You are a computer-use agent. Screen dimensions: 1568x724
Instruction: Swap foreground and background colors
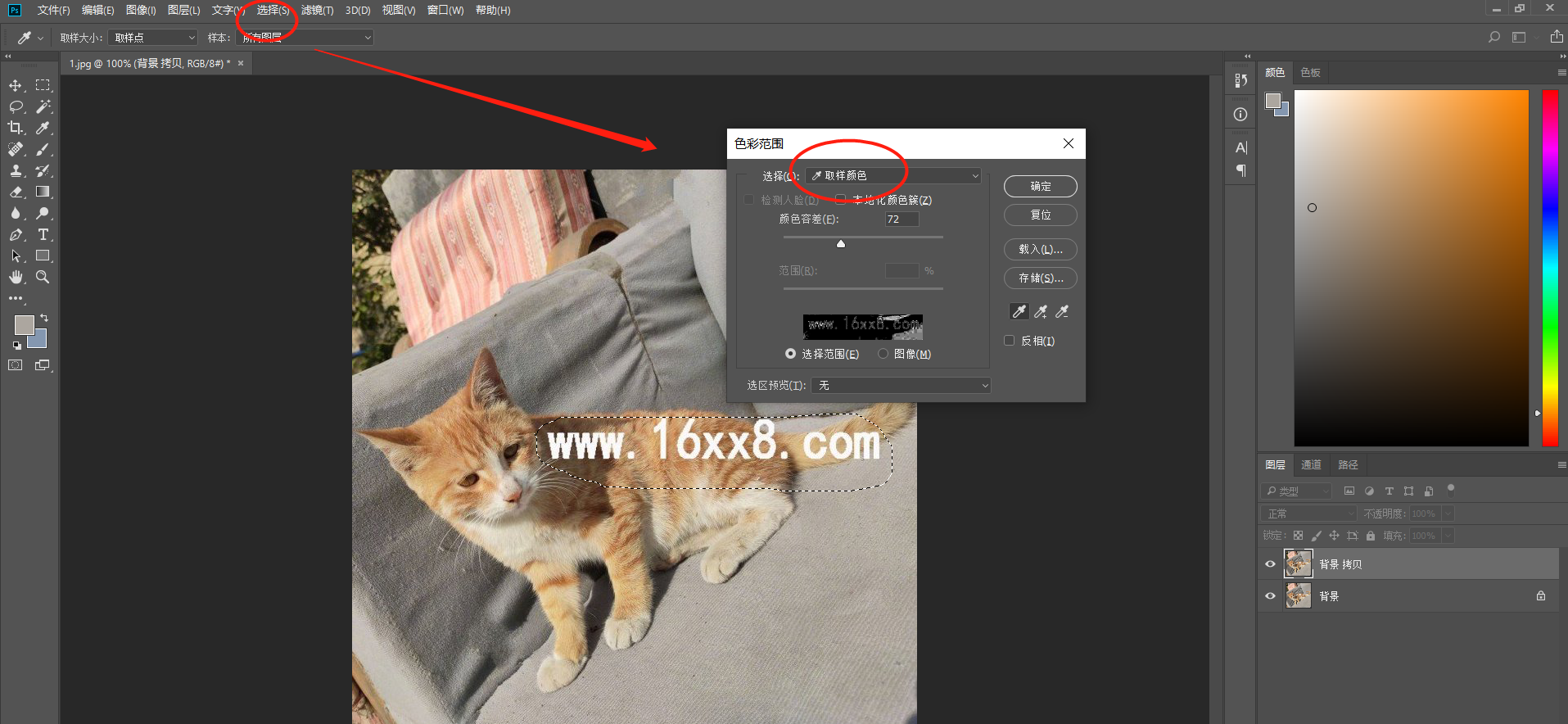(x=44, y=318)
